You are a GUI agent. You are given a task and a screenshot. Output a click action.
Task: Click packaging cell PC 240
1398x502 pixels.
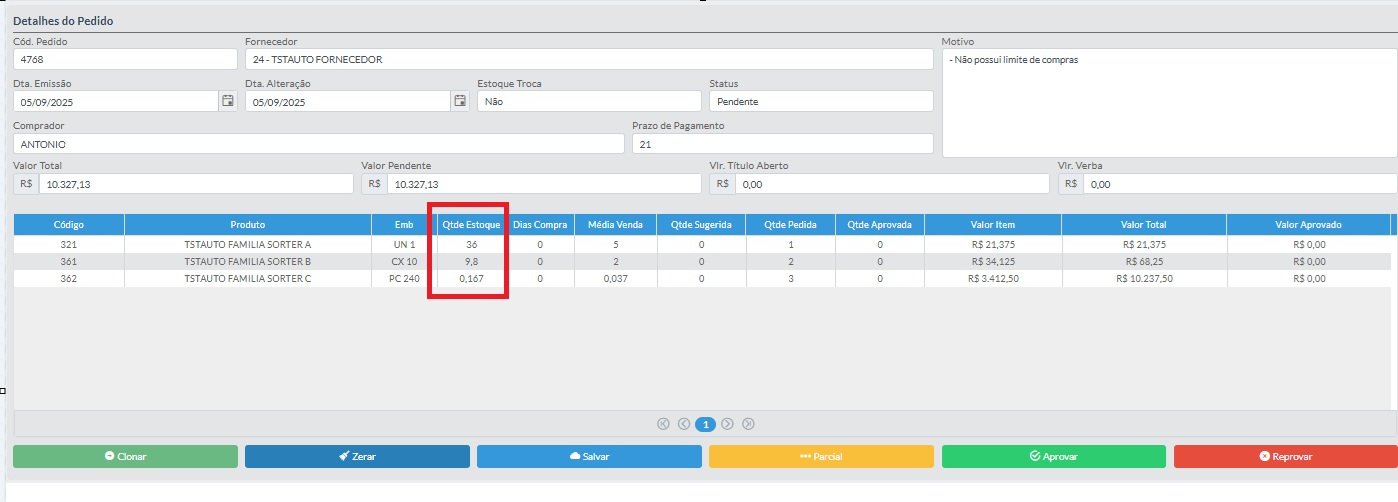[x=404, y=278]
